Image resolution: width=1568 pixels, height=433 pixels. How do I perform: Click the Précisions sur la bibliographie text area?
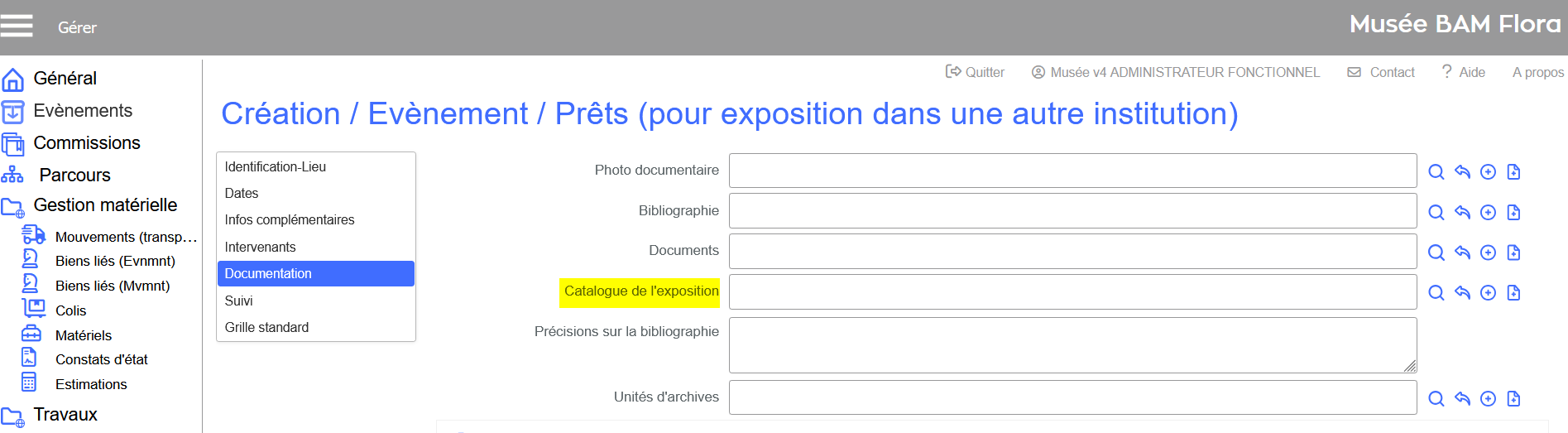coord(1072,345)
